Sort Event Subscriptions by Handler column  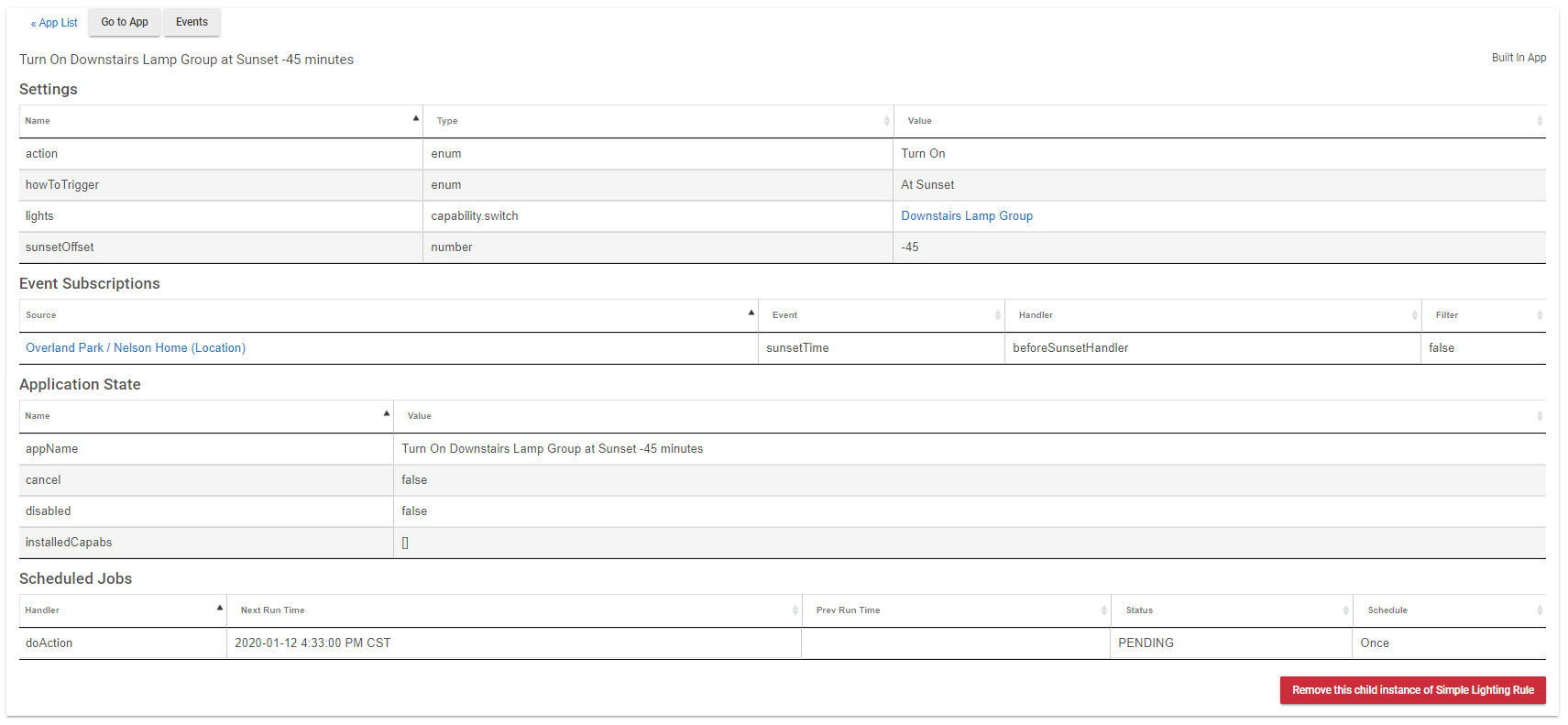coord(1213,315)
